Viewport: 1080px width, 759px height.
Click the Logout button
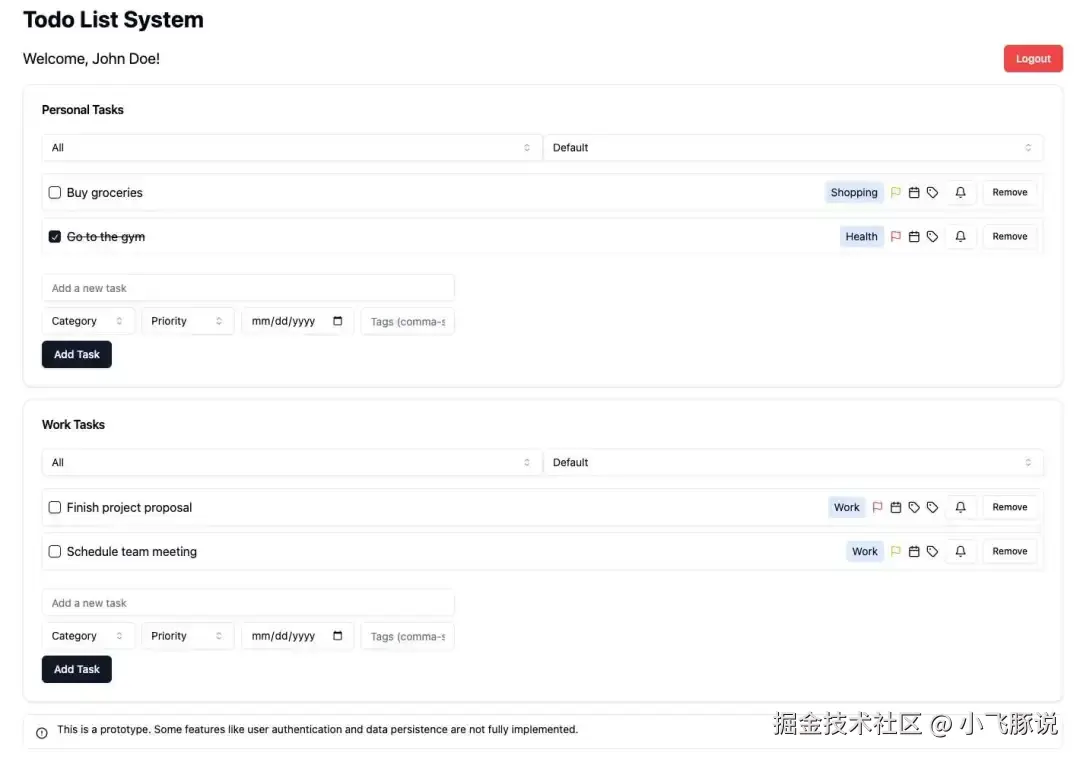(1033, 59)
